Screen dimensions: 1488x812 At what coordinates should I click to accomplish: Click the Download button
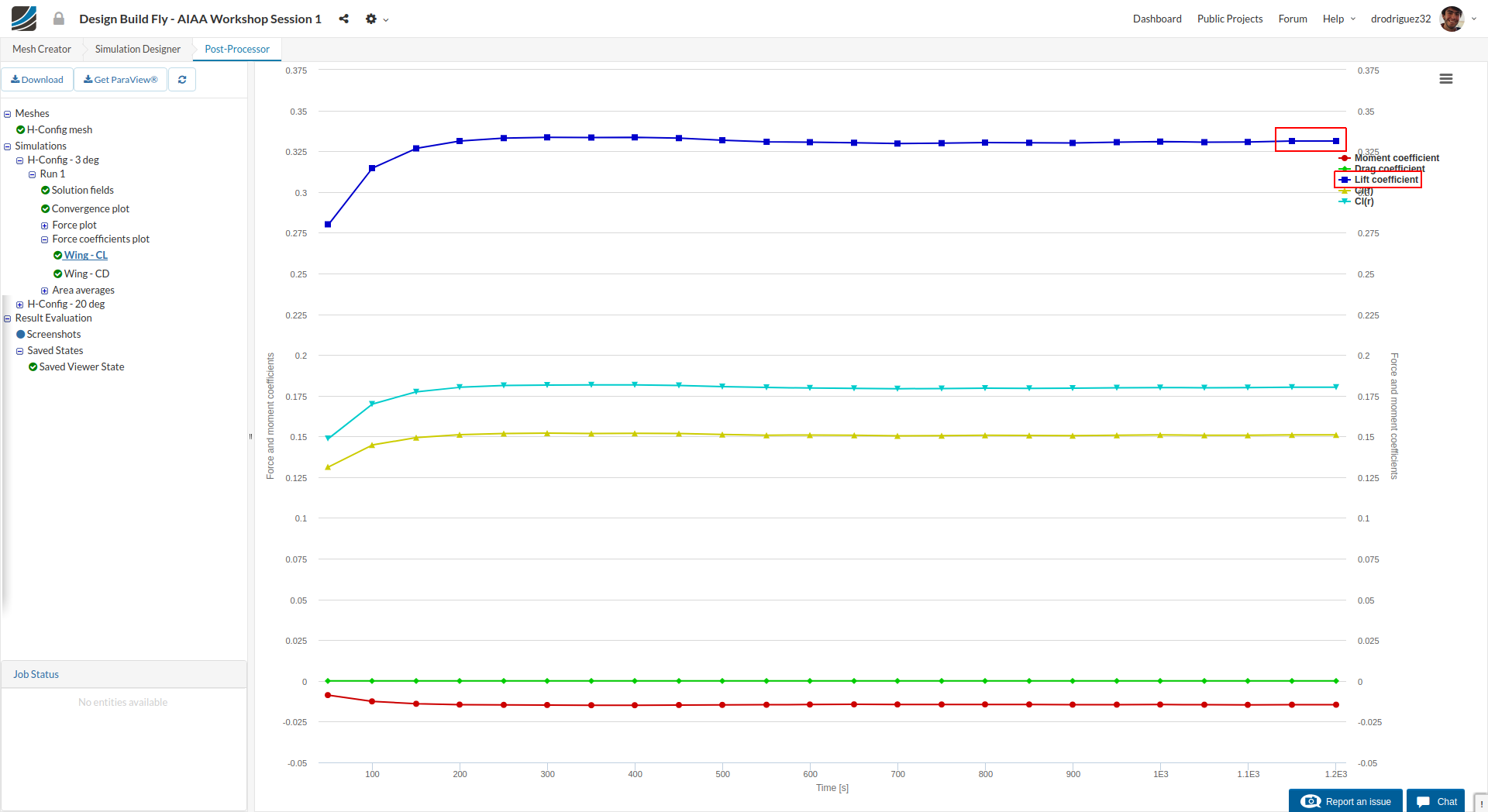(37, 80)
